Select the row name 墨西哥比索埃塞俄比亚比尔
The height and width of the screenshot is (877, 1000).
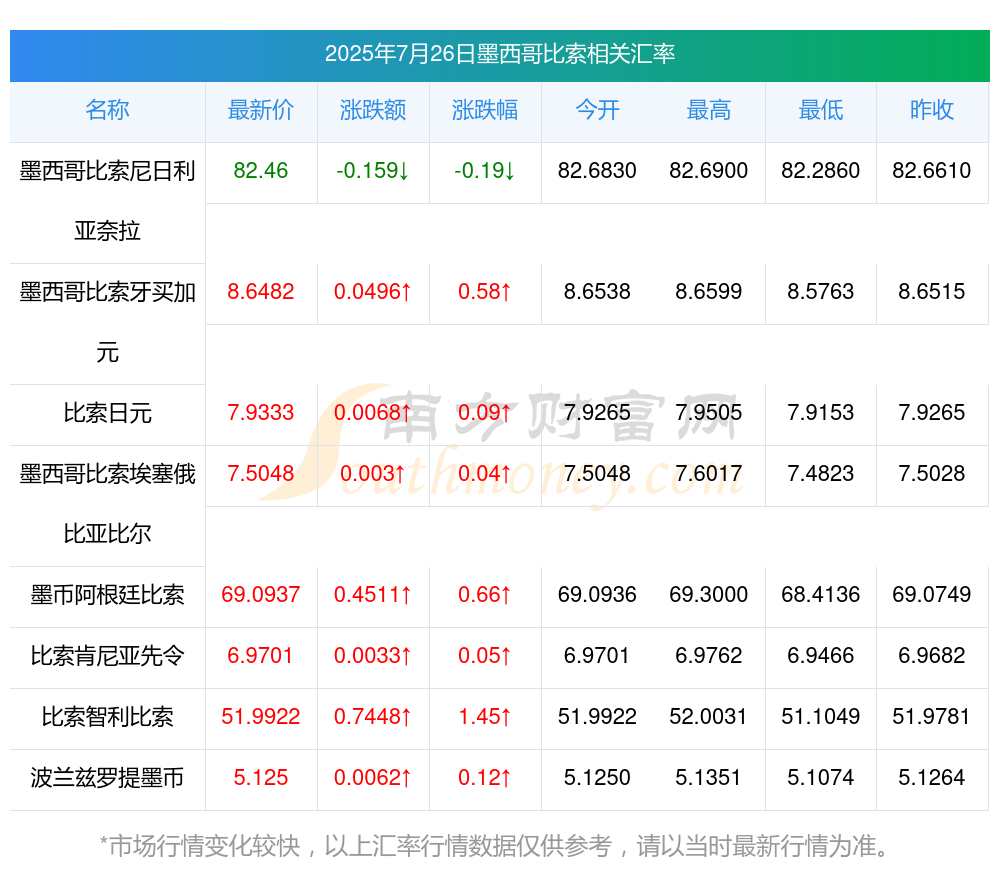[x=107, y=504]
